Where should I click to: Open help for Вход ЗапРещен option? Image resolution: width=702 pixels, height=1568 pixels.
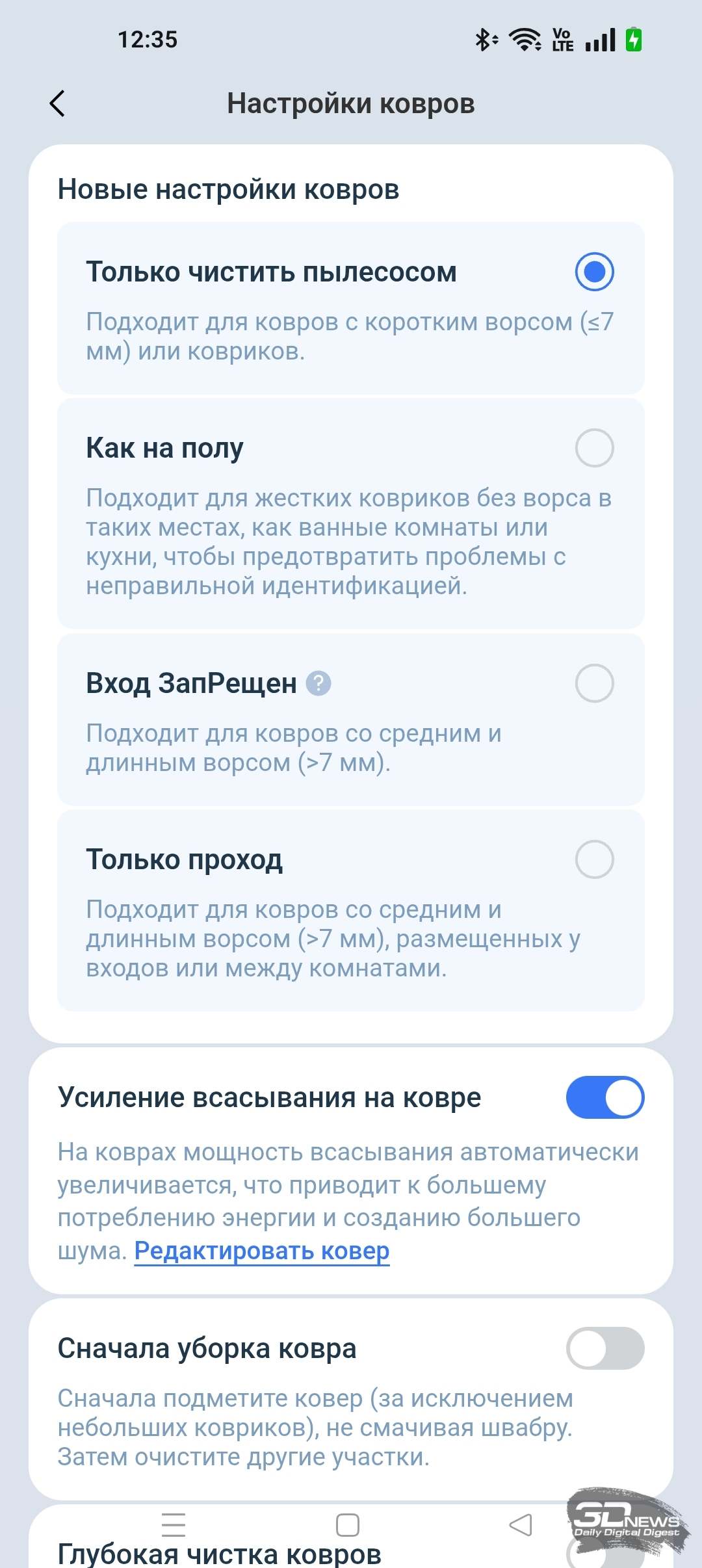[x=318, y=683]
